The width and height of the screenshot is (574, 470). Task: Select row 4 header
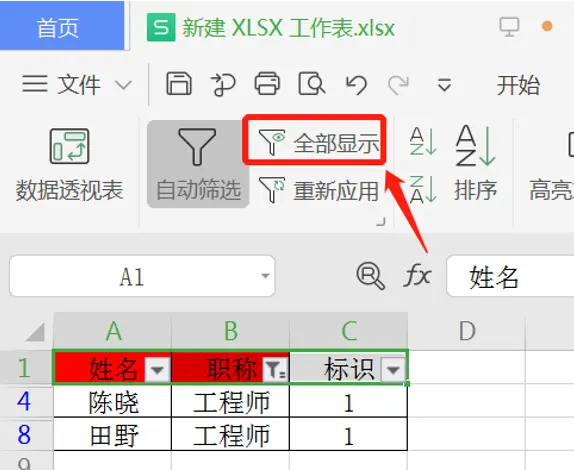coord(26,401)
